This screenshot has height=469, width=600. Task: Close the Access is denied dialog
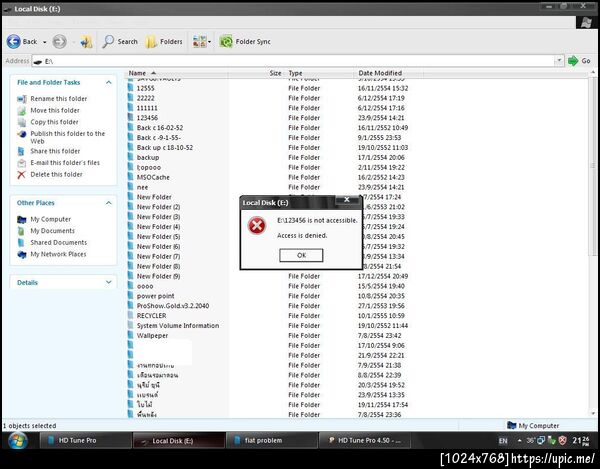pos(347,200)
